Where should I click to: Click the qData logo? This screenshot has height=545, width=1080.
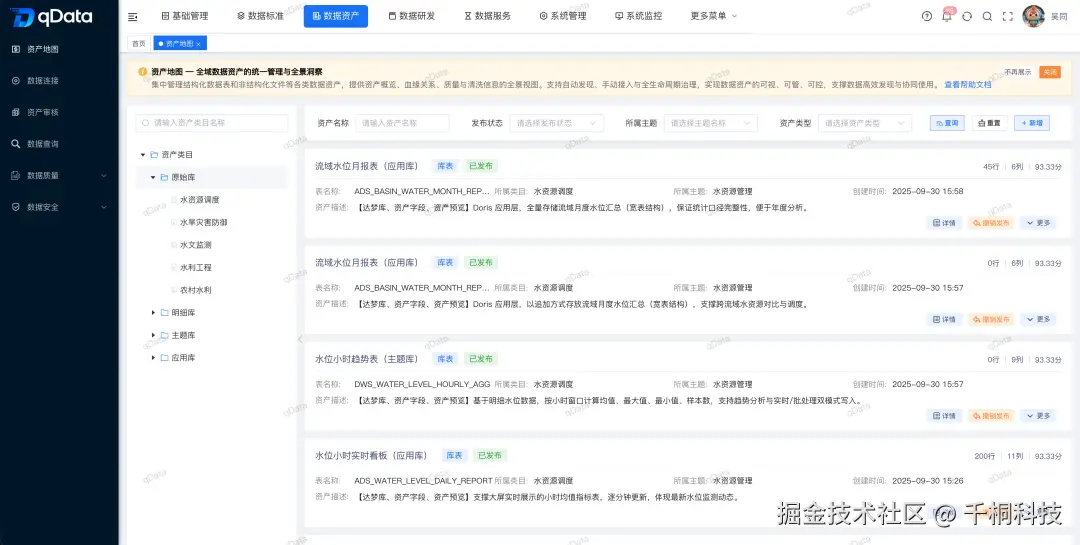52,17
